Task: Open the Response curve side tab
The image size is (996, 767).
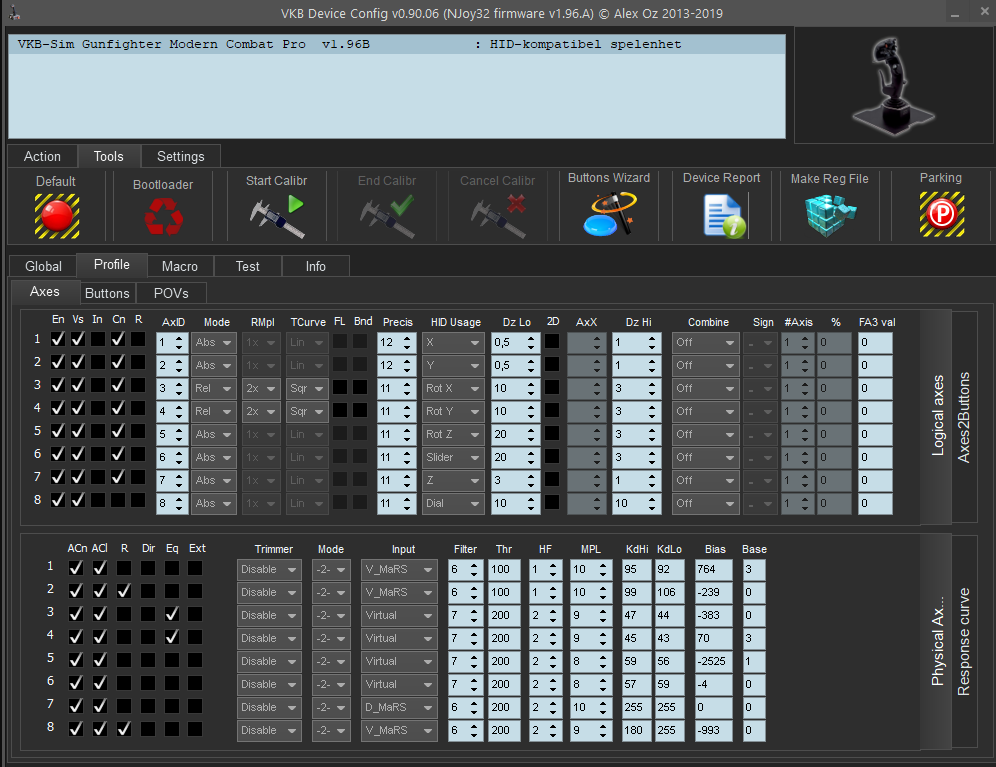Action: tap(964, 641)
